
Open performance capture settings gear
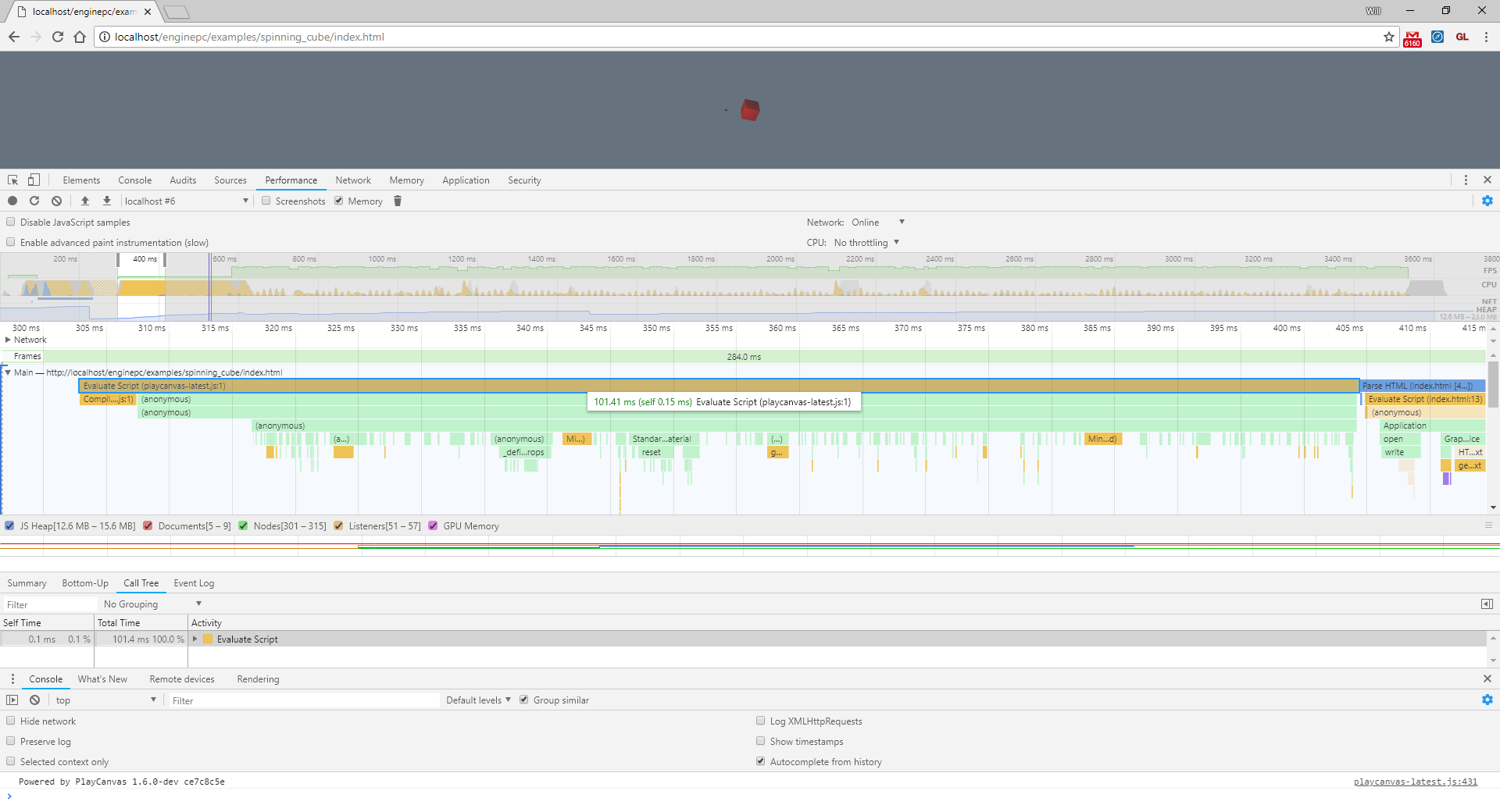(1487, 201)
